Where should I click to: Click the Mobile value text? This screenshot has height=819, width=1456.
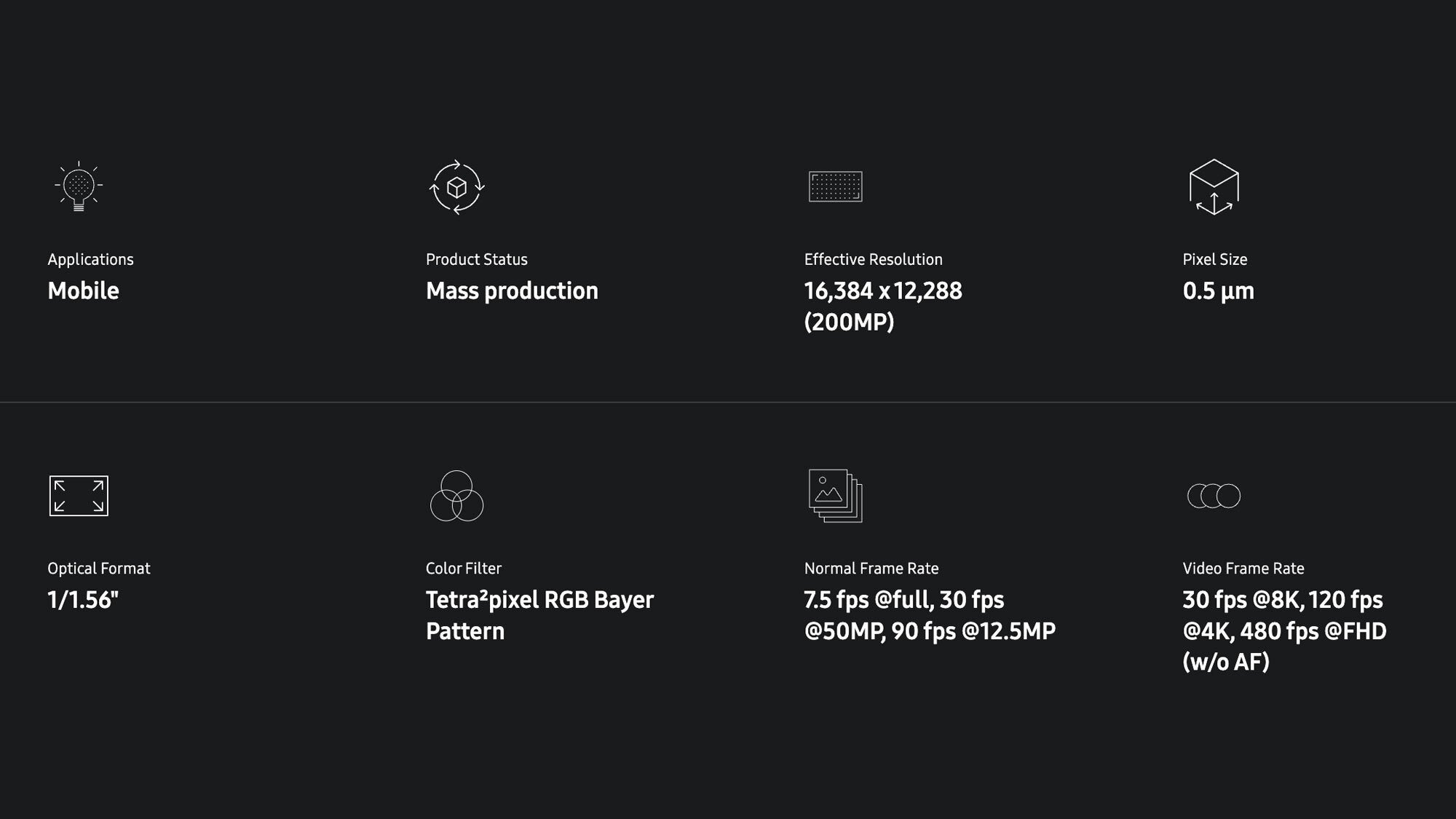pos(83,290)
